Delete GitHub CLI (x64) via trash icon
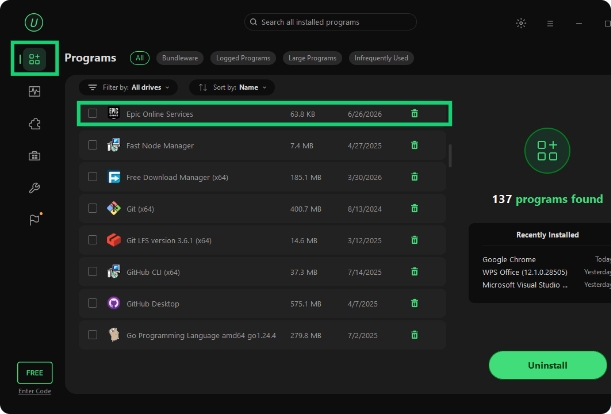 [x=414, y=271]
